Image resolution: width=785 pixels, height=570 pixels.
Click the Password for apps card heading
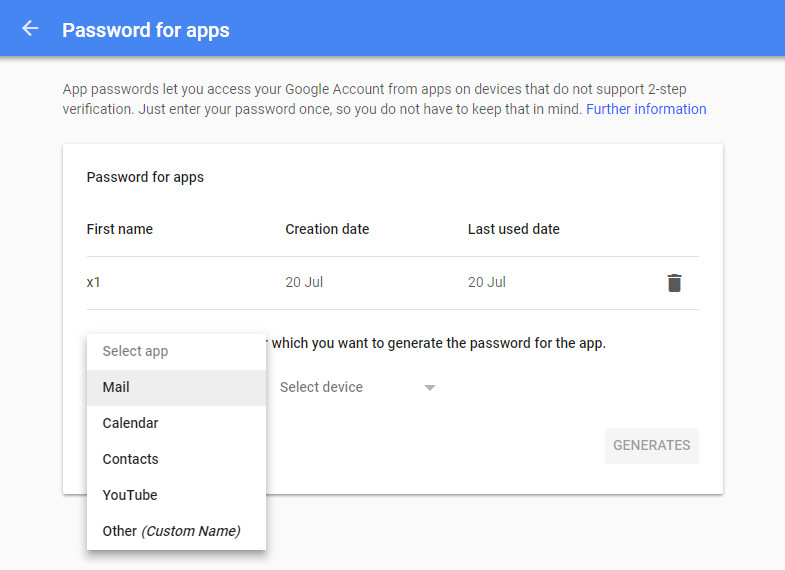[x=145, y=178]
